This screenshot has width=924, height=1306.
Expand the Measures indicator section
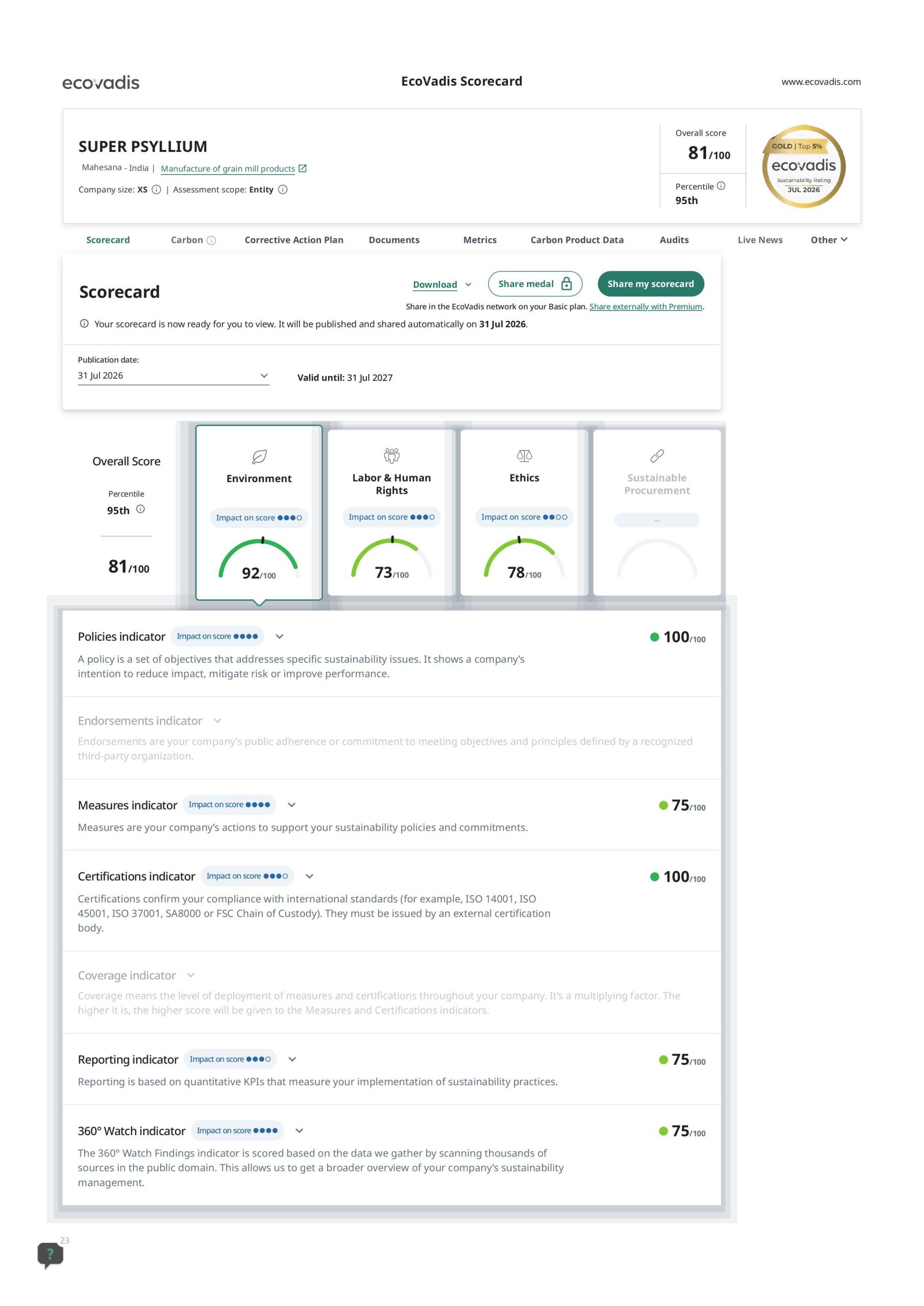click(x=292, y=805)
